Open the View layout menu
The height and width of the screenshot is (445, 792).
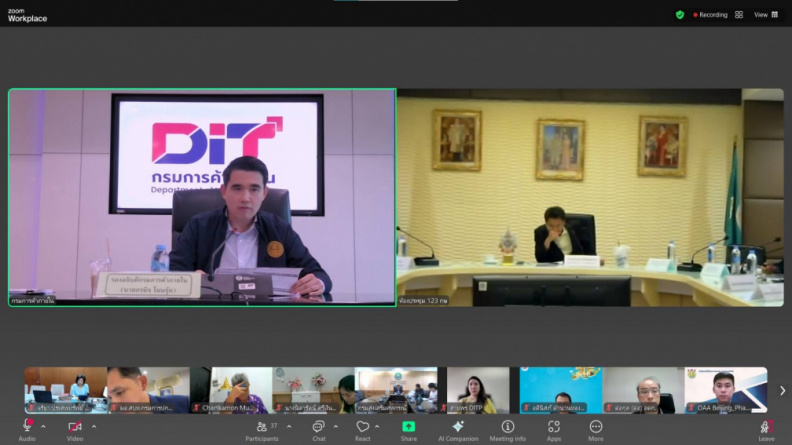pyautogui.click(x=766, y=15)
